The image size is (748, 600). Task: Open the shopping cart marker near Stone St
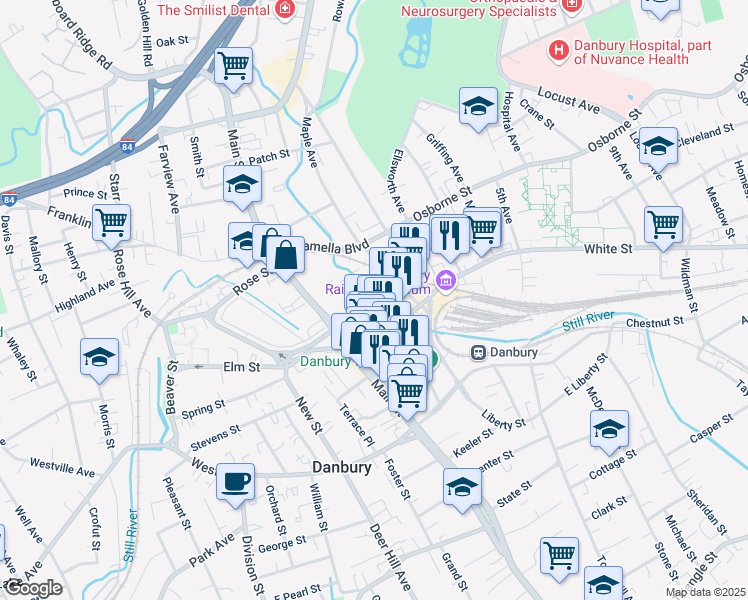coord(560,557)
